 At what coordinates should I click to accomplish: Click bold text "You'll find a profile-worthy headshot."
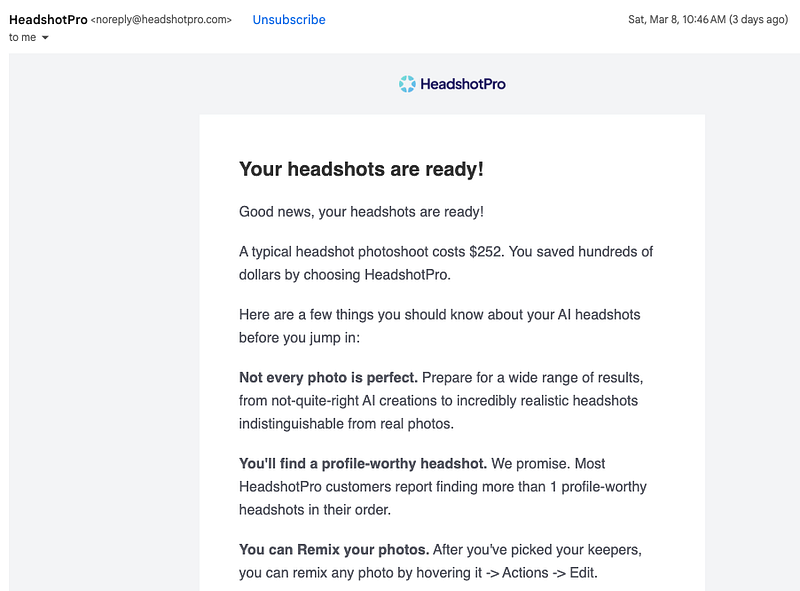[363, 463]
